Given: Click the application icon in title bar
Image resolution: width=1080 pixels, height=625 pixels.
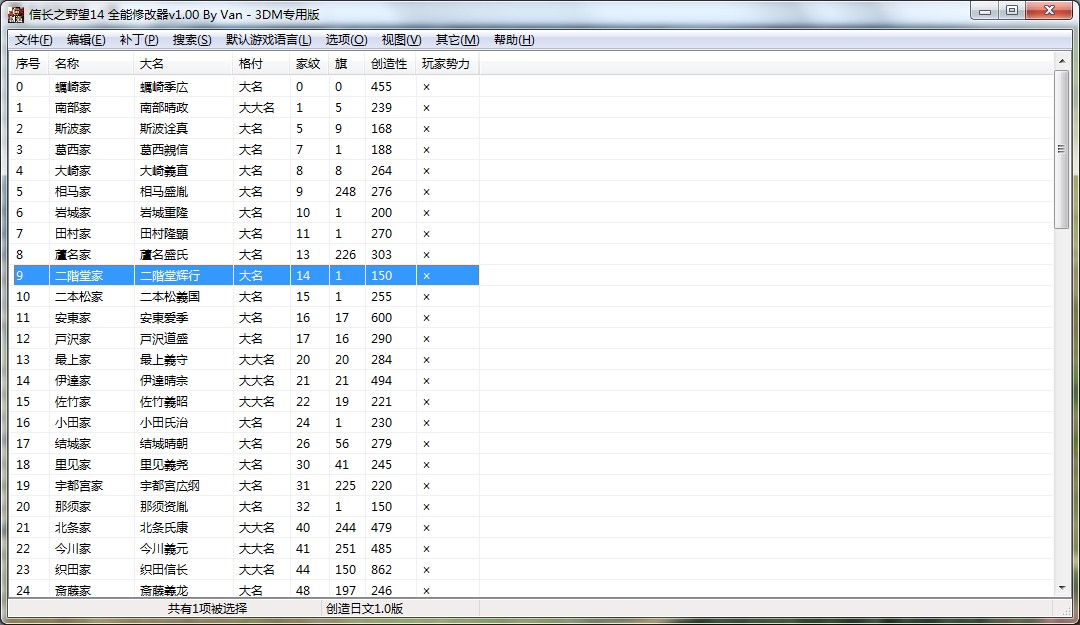Looking at the screenshot, I should tap(16, 14).
